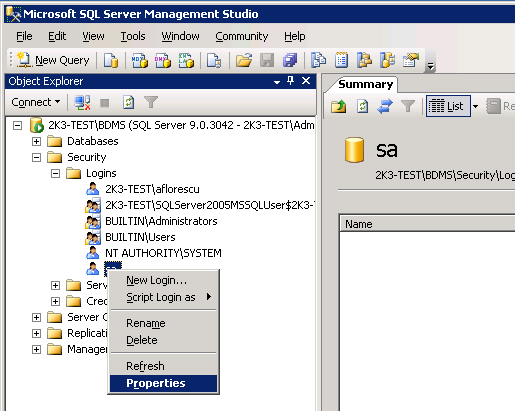Open the Connect dropdown in Object Explorer
The height and width of the screenshot is (411, 515).
click(x=35, y=102)
